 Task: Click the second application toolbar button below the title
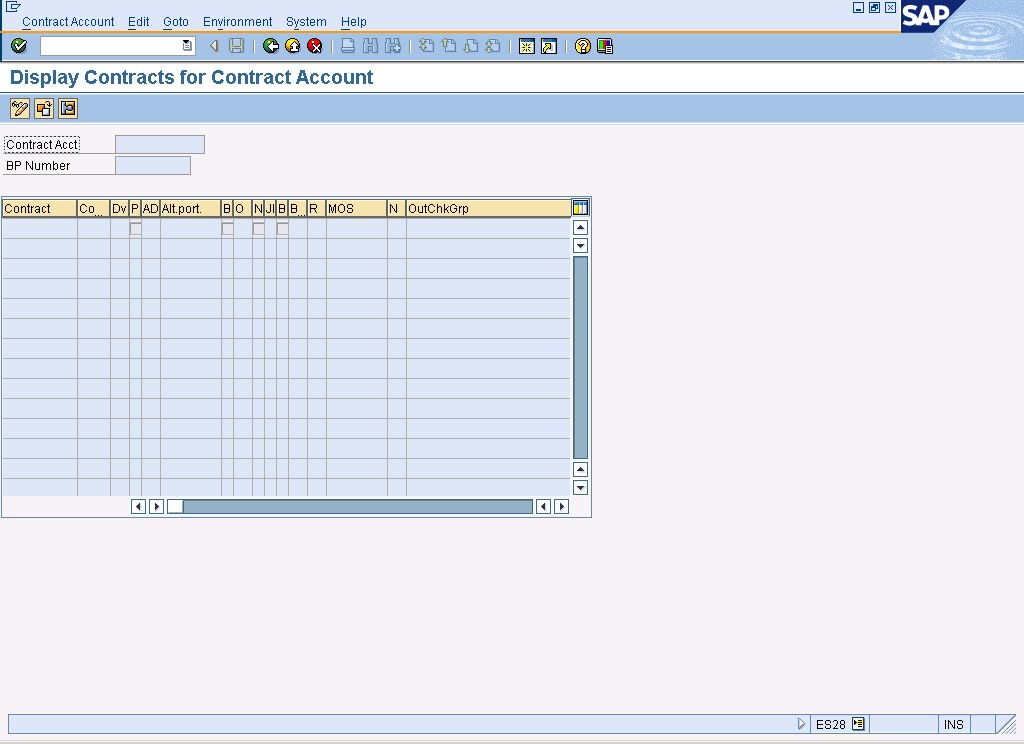coord(43,108)
